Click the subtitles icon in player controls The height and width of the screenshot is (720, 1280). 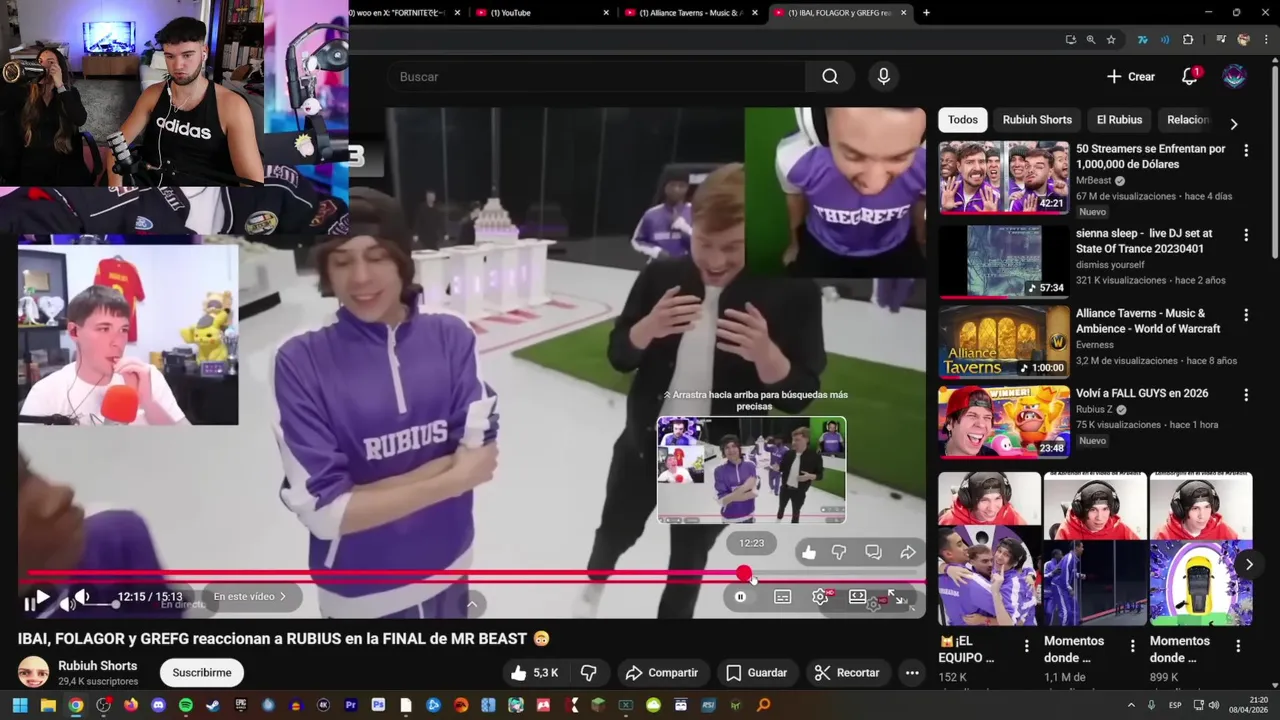(783, 597)
